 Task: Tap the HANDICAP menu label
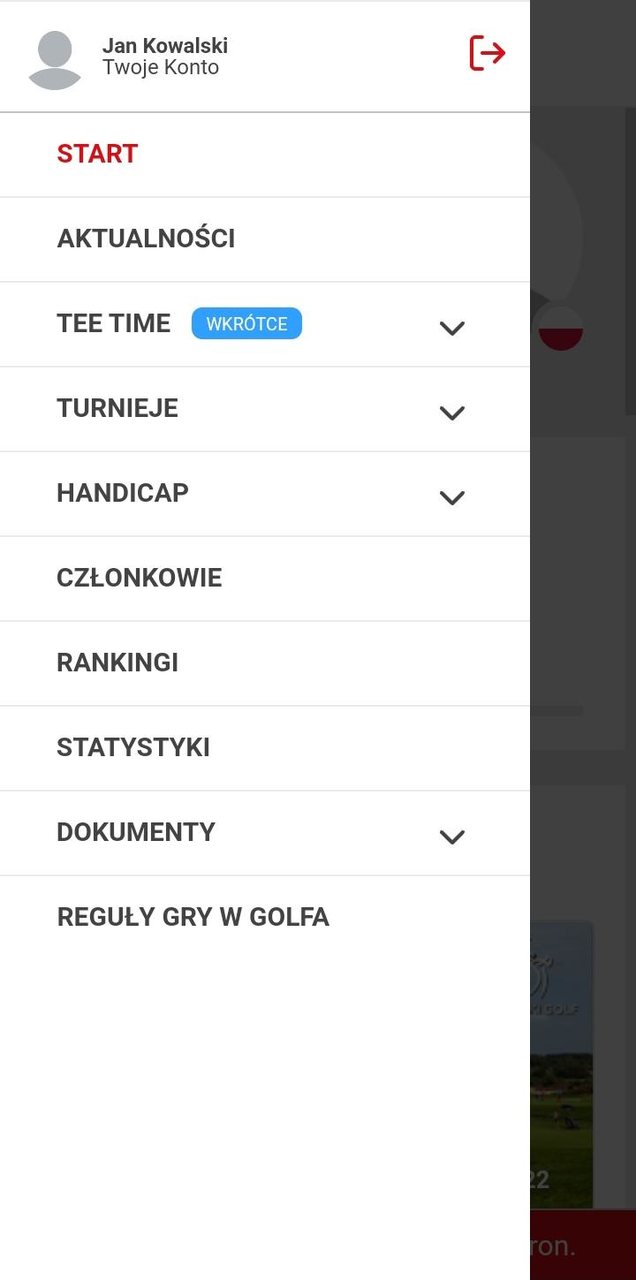[122, 493]
